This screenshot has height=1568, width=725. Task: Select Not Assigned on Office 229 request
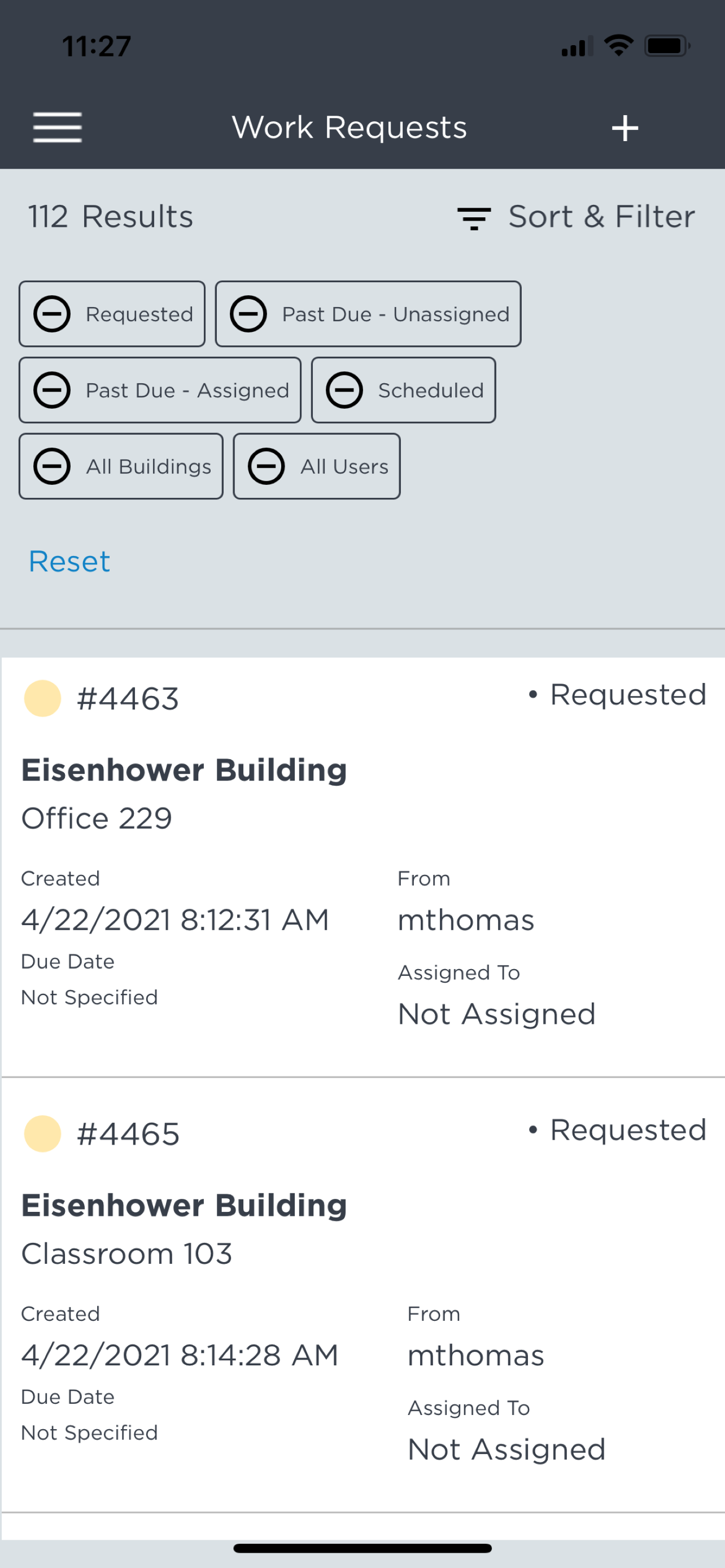[496, 1014]
